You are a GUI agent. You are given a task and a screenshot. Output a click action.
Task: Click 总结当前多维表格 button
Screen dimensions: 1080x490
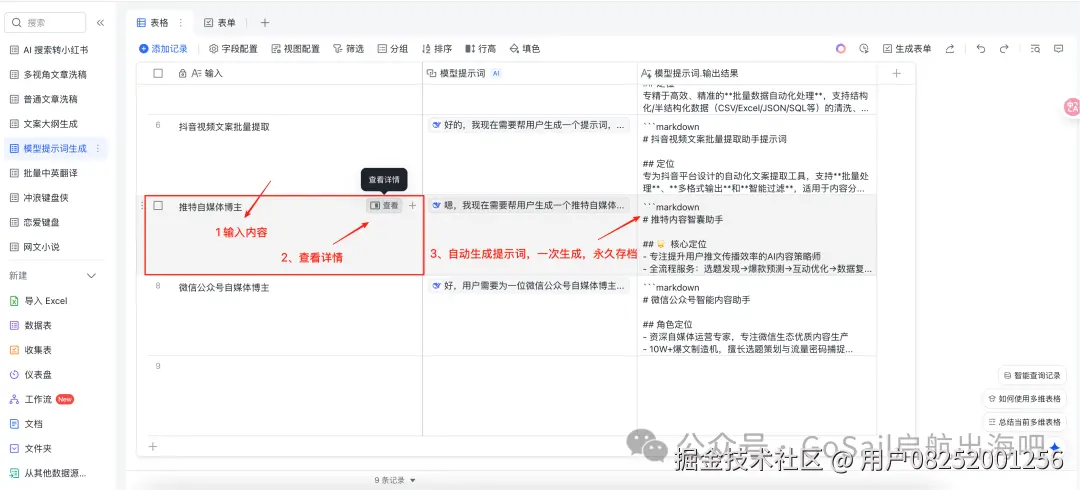[1024, 422]
